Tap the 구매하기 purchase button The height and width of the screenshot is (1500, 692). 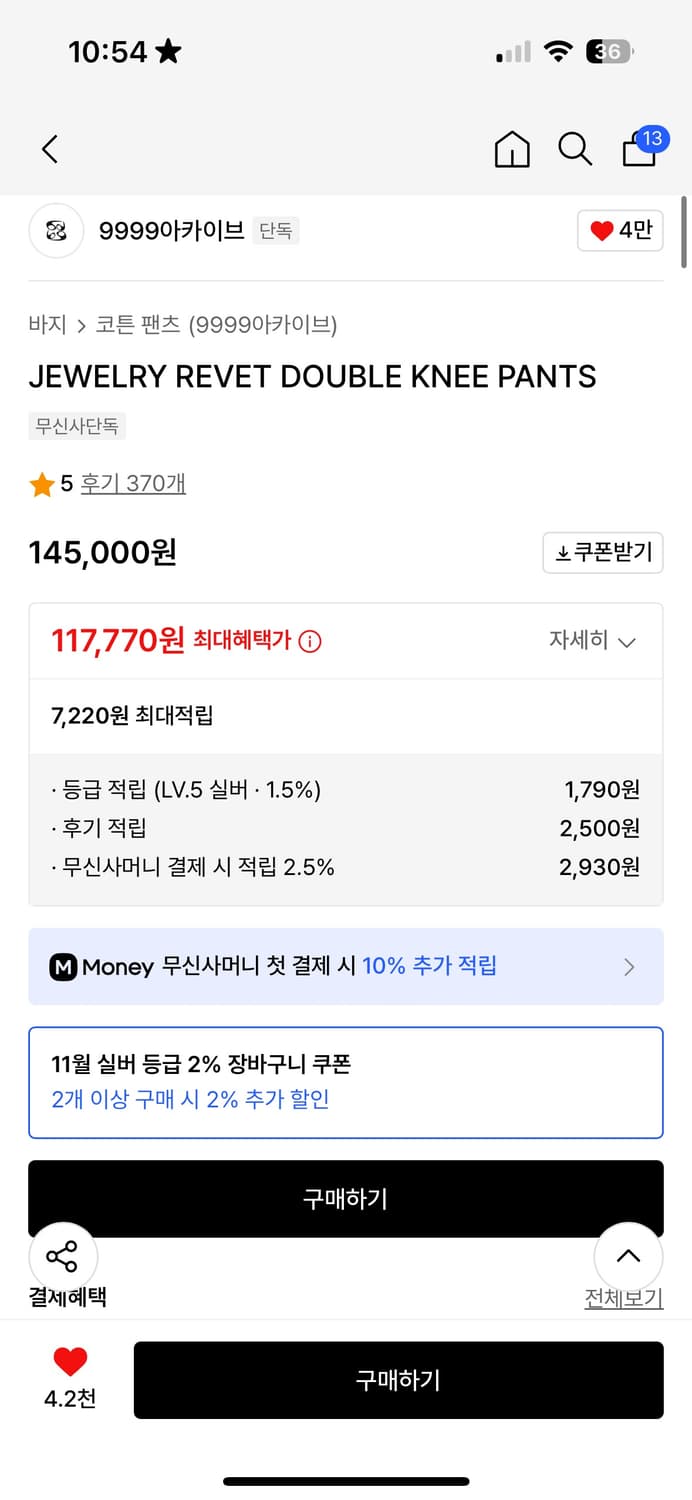pos(398,1380)
